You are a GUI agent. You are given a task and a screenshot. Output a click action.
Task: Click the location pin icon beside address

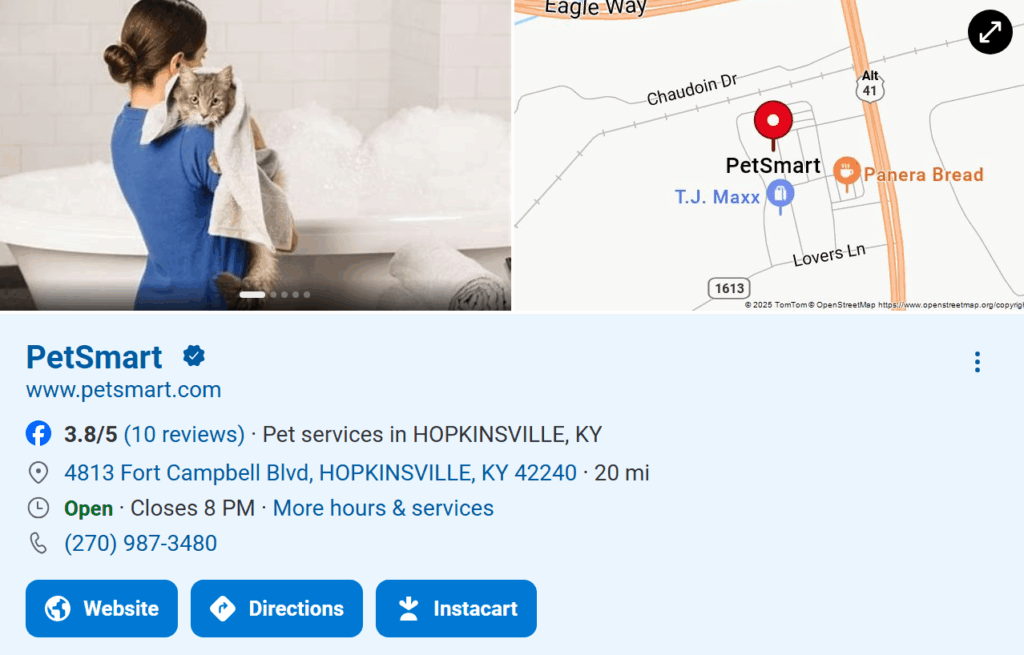tap(39, 472)
